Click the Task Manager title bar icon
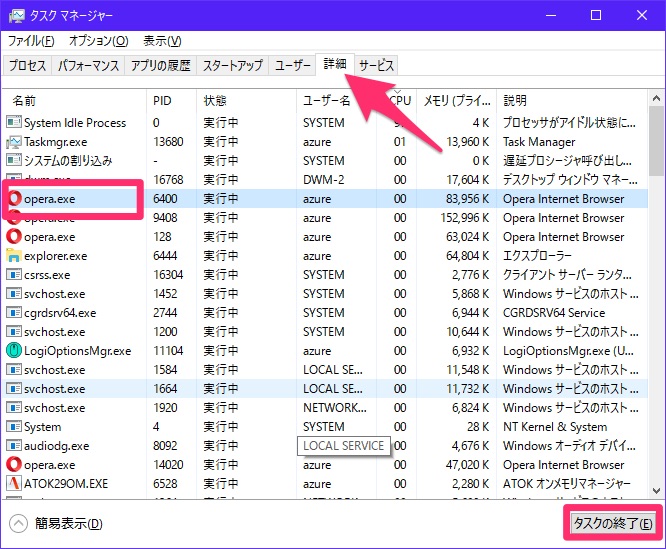666x549 pixels. [17, 16]
